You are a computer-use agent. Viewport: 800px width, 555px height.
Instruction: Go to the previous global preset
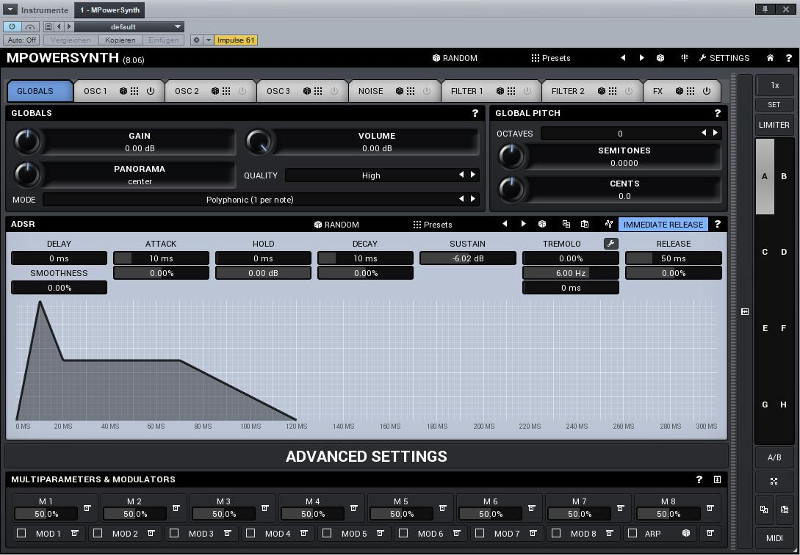(x=623, y=58)
